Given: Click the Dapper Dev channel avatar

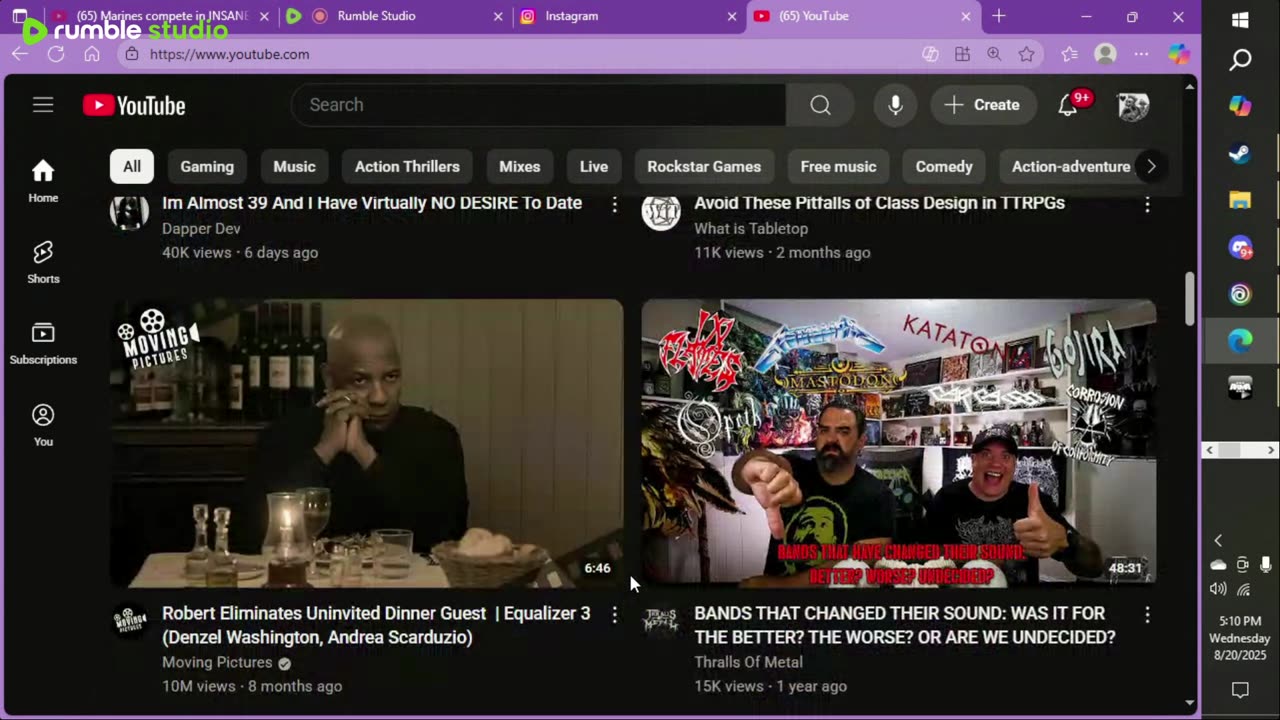Looking at the screenshot, I should pos(129,212).
